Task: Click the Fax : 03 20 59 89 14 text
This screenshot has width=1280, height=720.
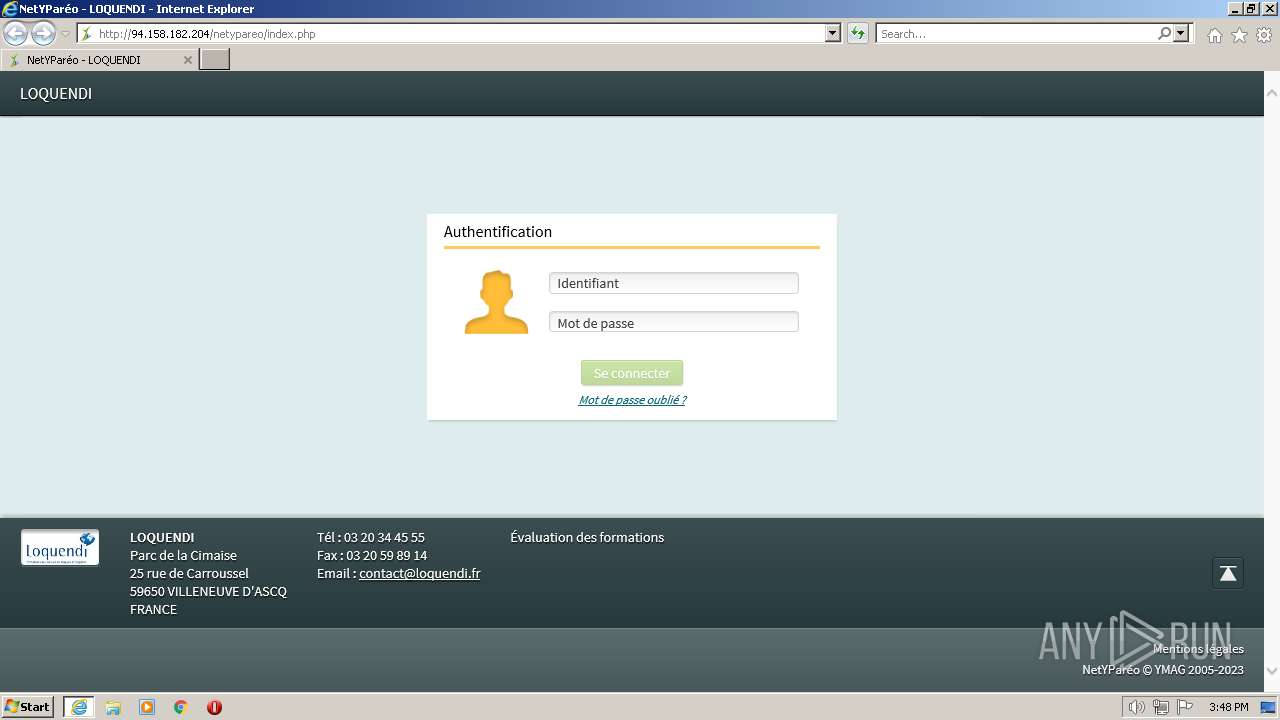Action: [x=372, y=556]
